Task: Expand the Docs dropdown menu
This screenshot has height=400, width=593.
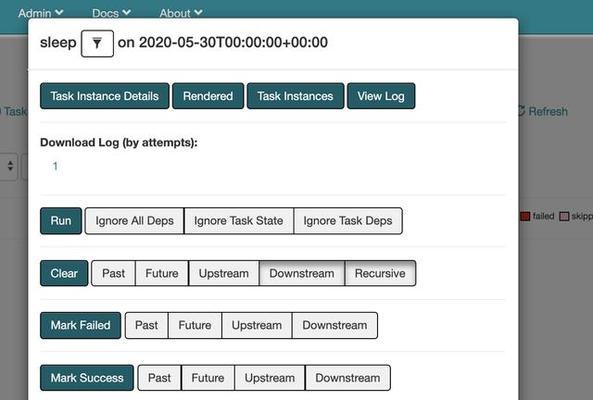Action: click(111, 13)
